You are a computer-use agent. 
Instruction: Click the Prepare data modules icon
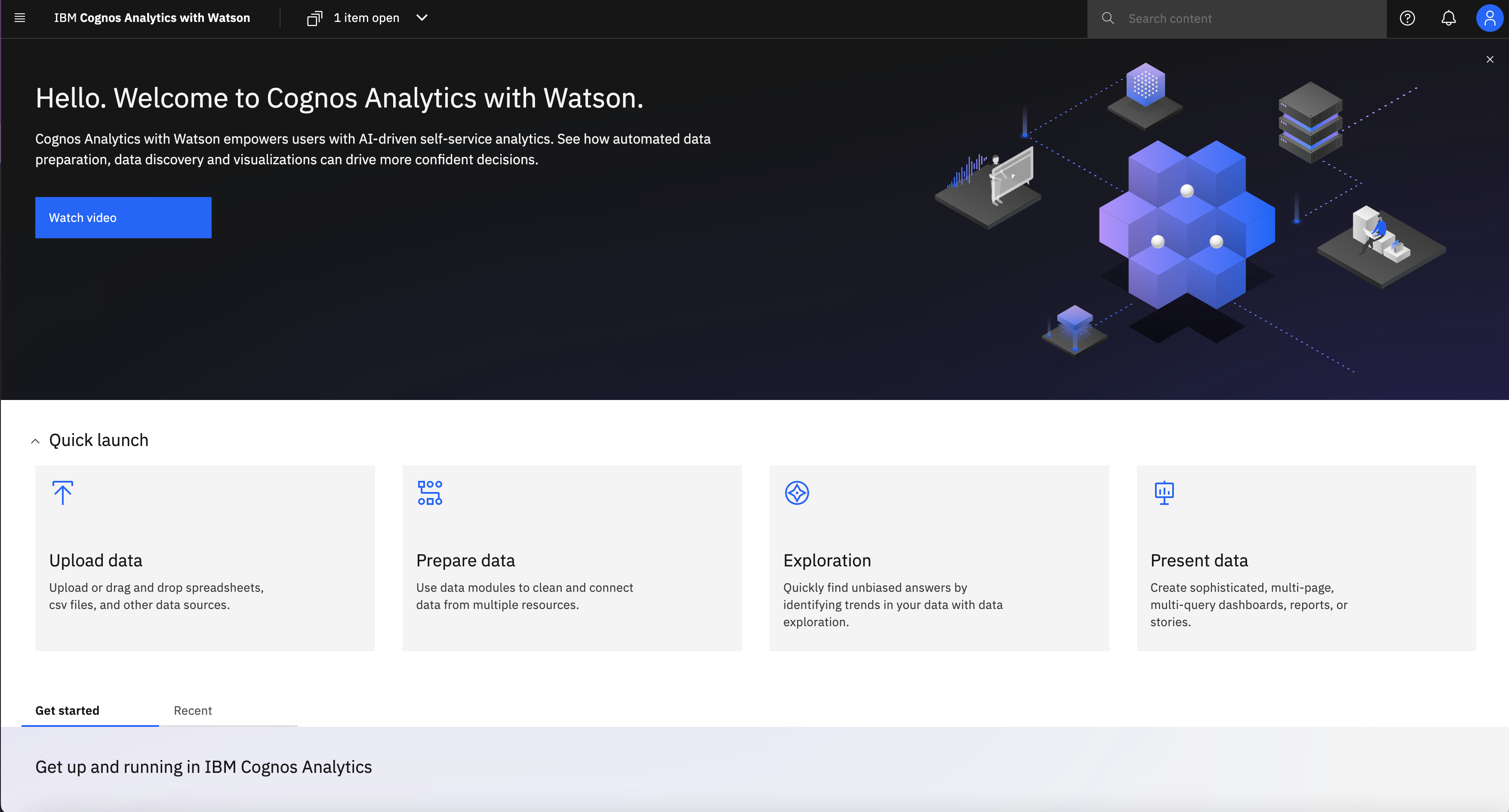pos(430,493)
